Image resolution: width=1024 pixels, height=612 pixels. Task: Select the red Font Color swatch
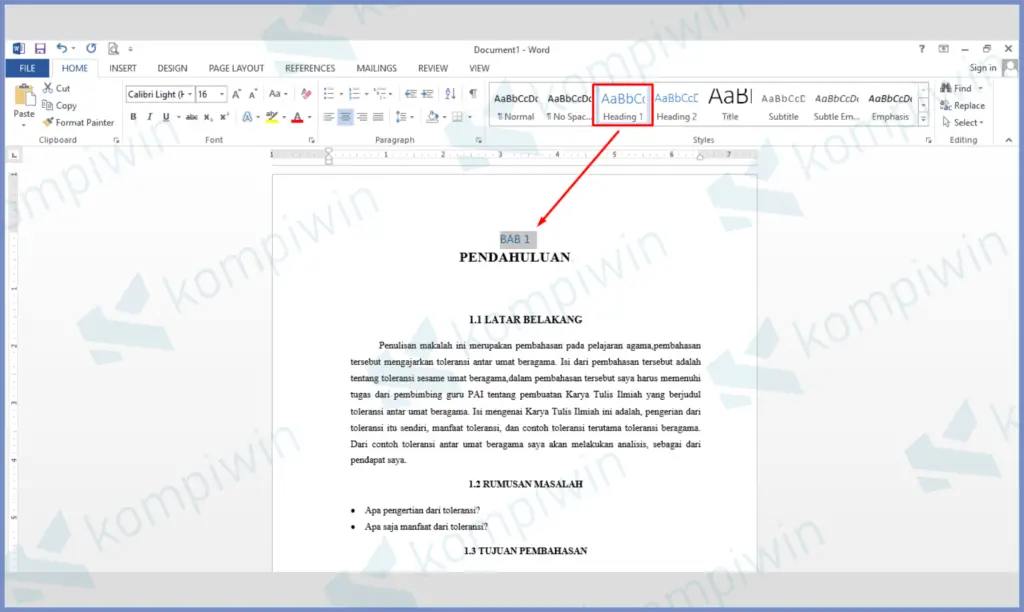tap(297, 116)
